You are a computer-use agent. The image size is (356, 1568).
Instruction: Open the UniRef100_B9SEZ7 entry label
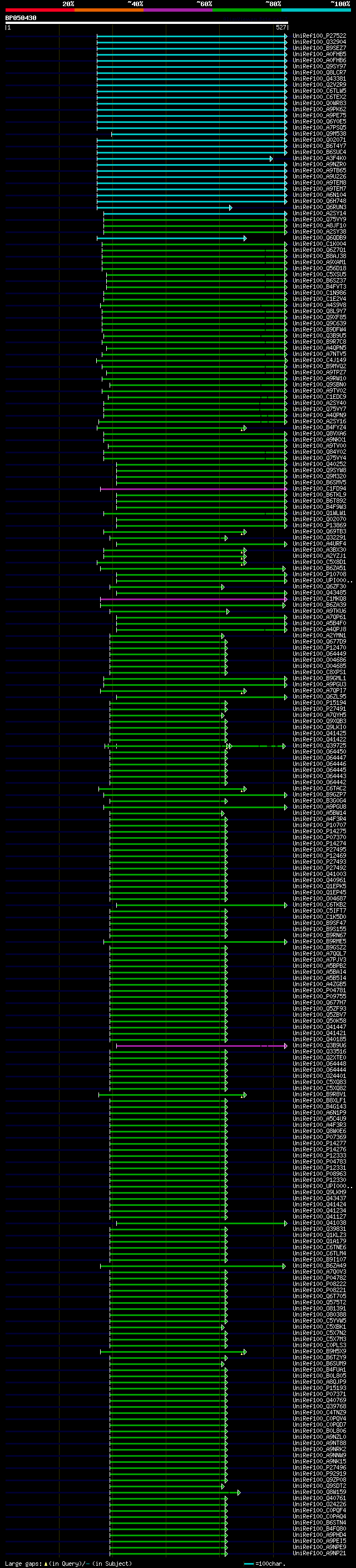(319, 48)
